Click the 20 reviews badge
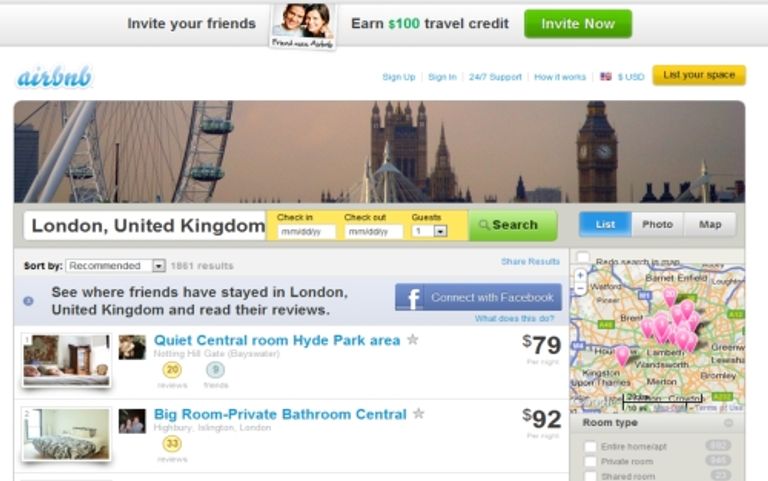The height and width of the screenshot is (481, 768). [172, 370]
